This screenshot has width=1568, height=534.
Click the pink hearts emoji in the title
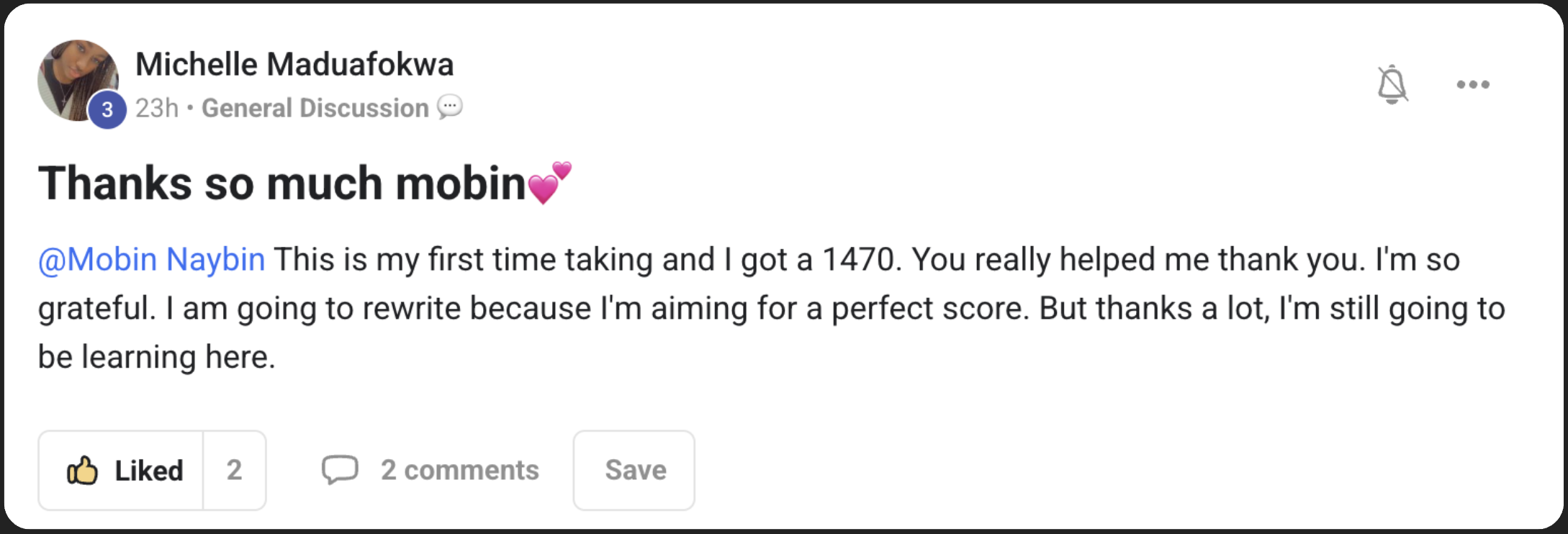549,183
